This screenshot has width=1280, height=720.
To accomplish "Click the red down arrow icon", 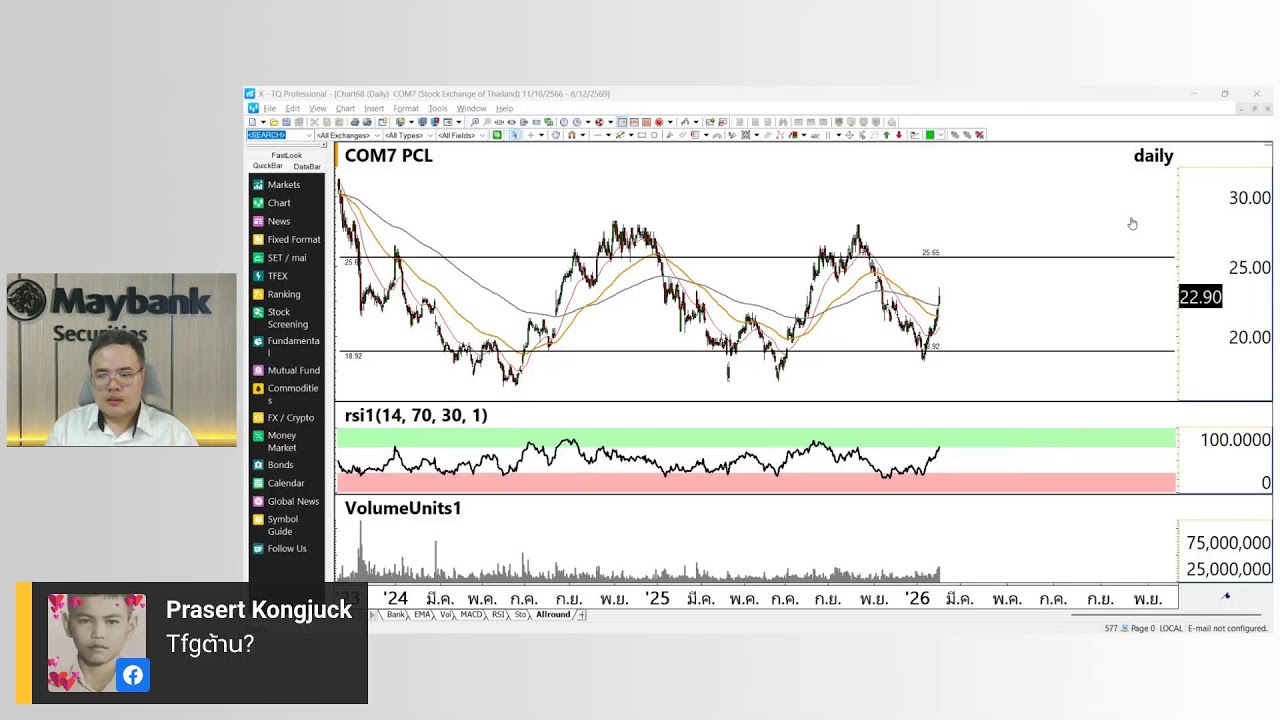I will coord(899,135).
